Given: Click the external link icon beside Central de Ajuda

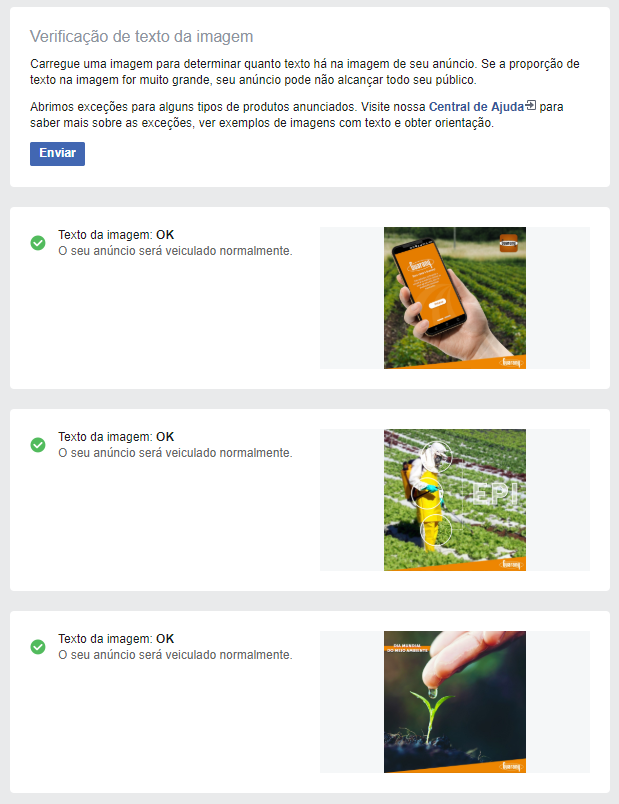Looking at the screenshot, I should tap(531, 106).
